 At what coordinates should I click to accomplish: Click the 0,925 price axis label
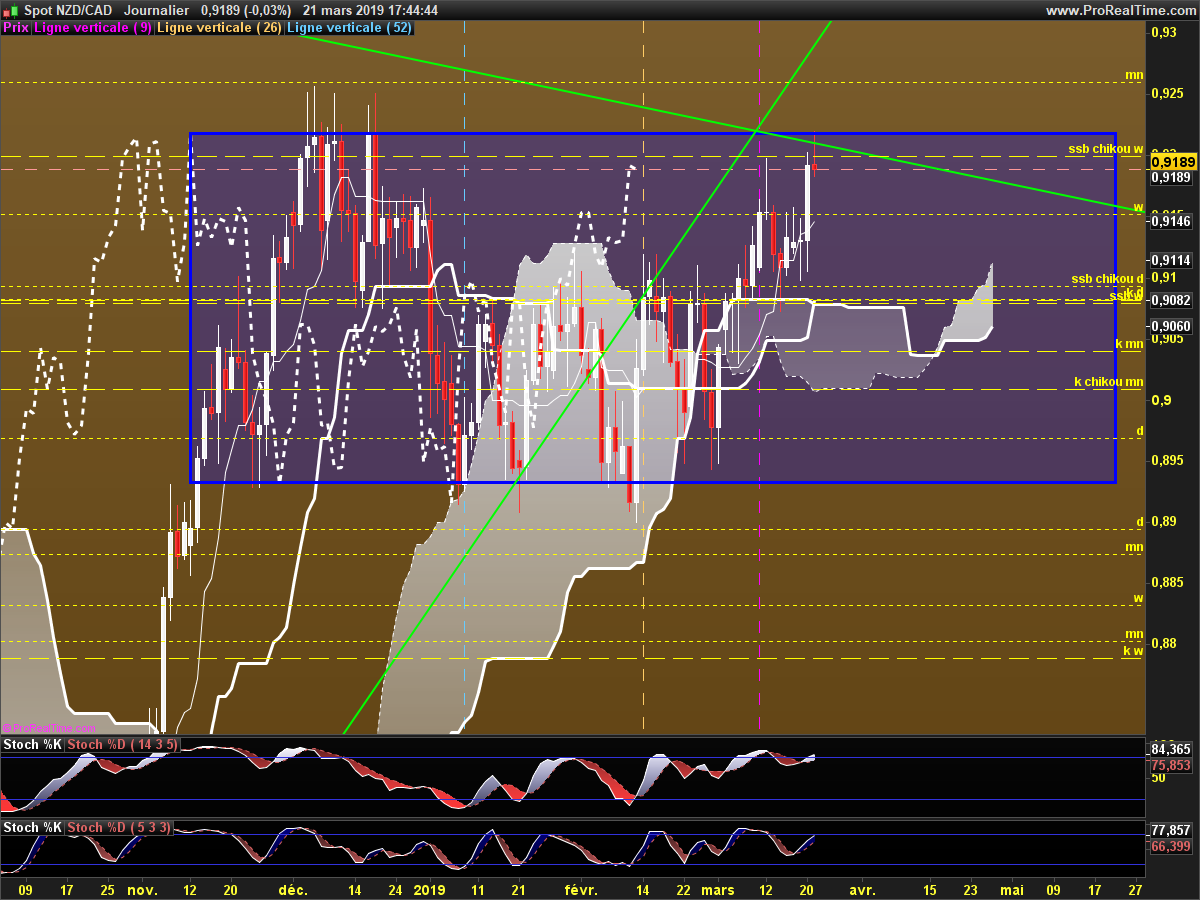pos(1168,94)
